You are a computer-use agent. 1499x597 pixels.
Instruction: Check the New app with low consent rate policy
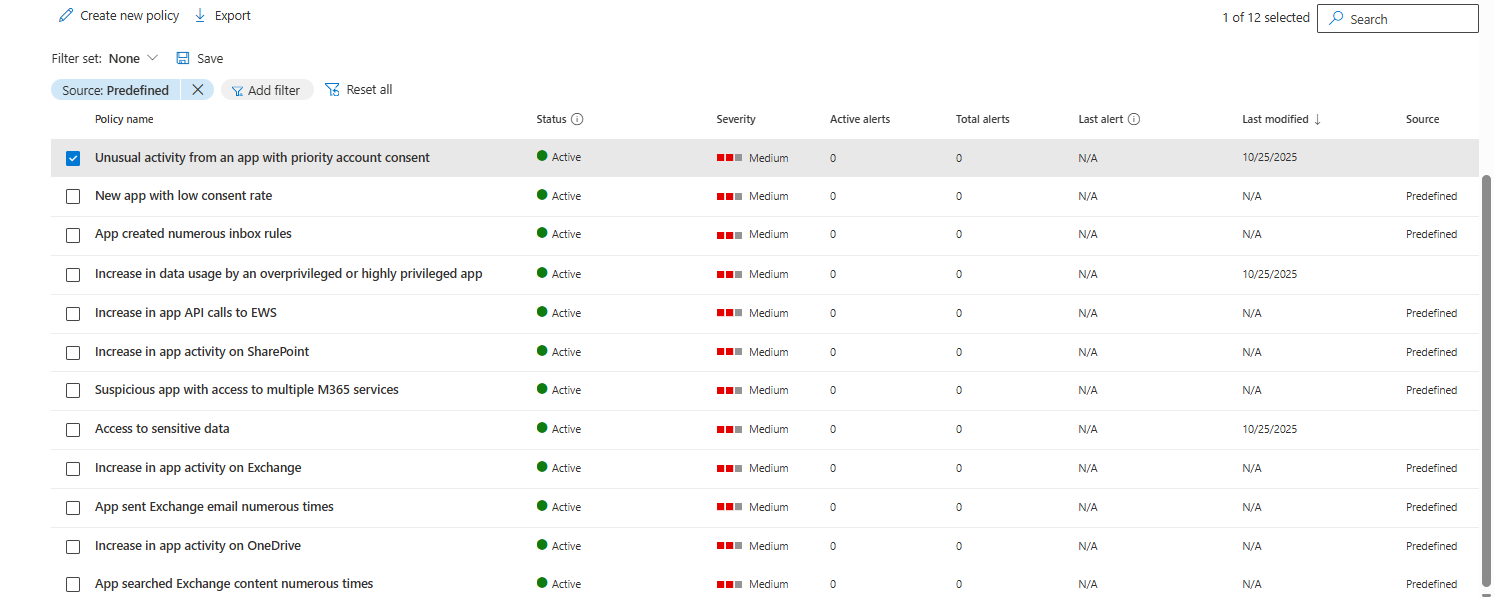pos(72,196)
